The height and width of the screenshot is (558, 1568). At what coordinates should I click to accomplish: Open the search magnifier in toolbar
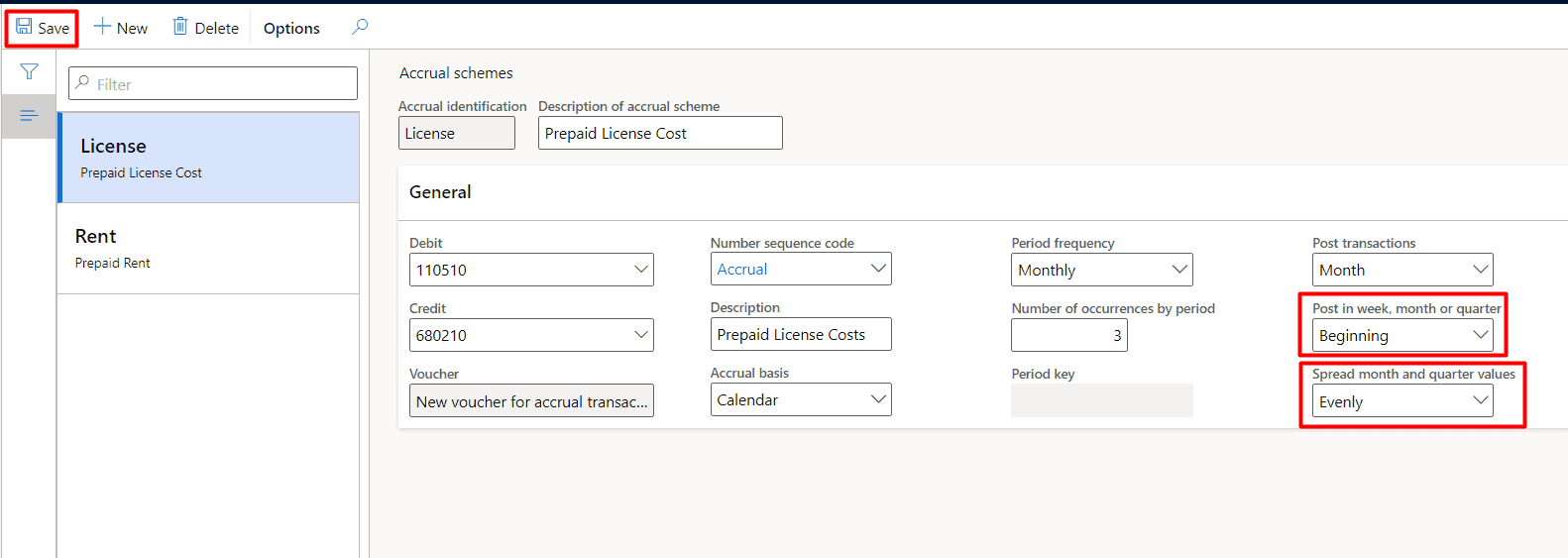[360, 27]
